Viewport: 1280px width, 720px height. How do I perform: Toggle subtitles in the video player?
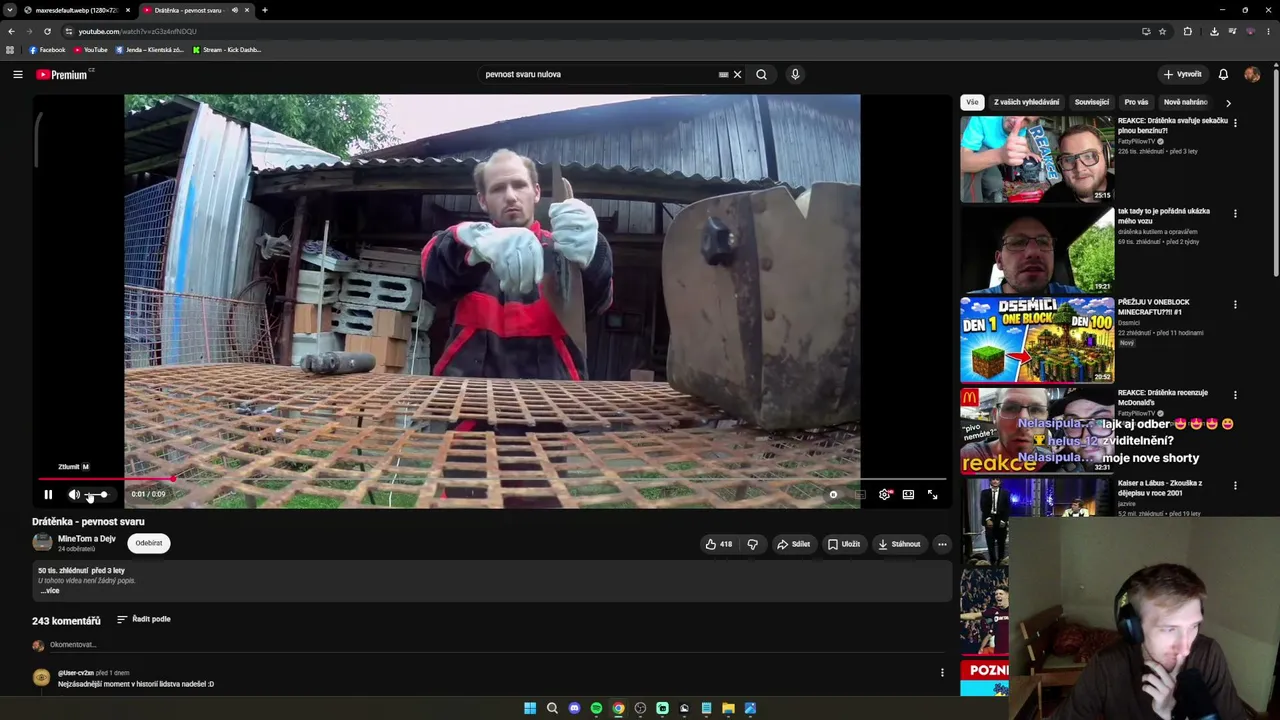coord(860,494)
